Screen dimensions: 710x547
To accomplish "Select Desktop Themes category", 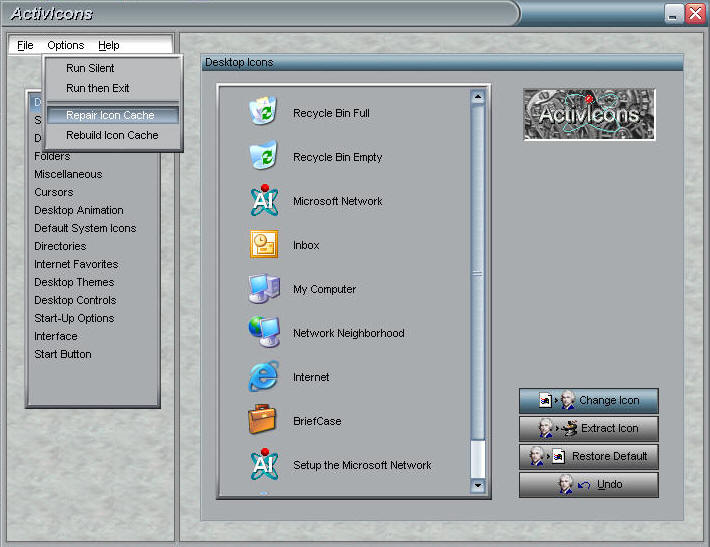I will [x=74, y=282].
